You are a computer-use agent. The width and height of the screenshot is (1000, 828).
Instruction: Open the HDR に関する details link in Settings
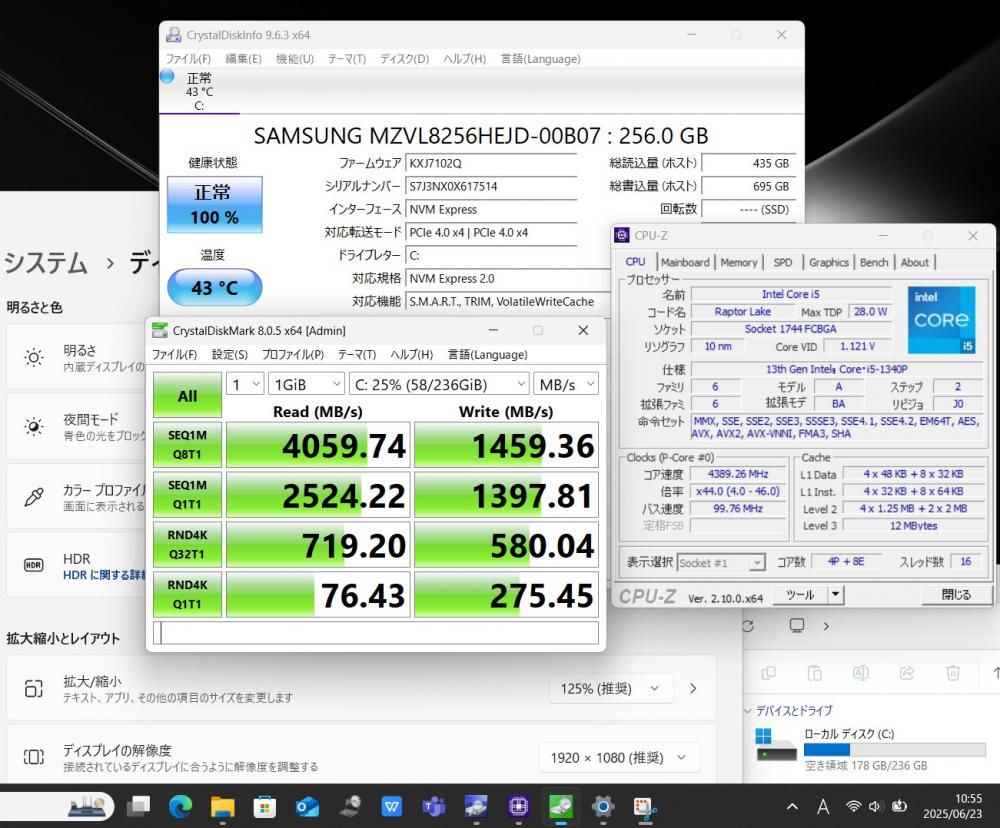coord(104,575)
